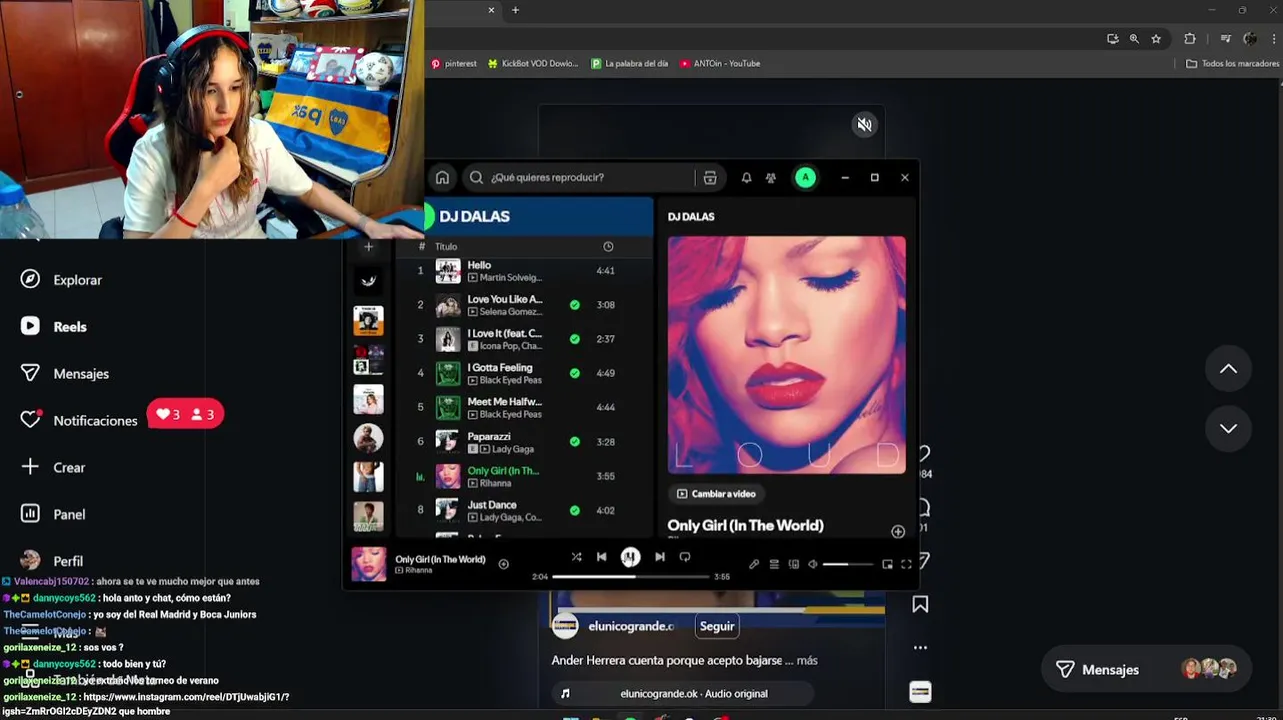The width and height of the screenshot is (1283, 720).
Task: Open reel more options three dots
Action: (x=920, y=648)
